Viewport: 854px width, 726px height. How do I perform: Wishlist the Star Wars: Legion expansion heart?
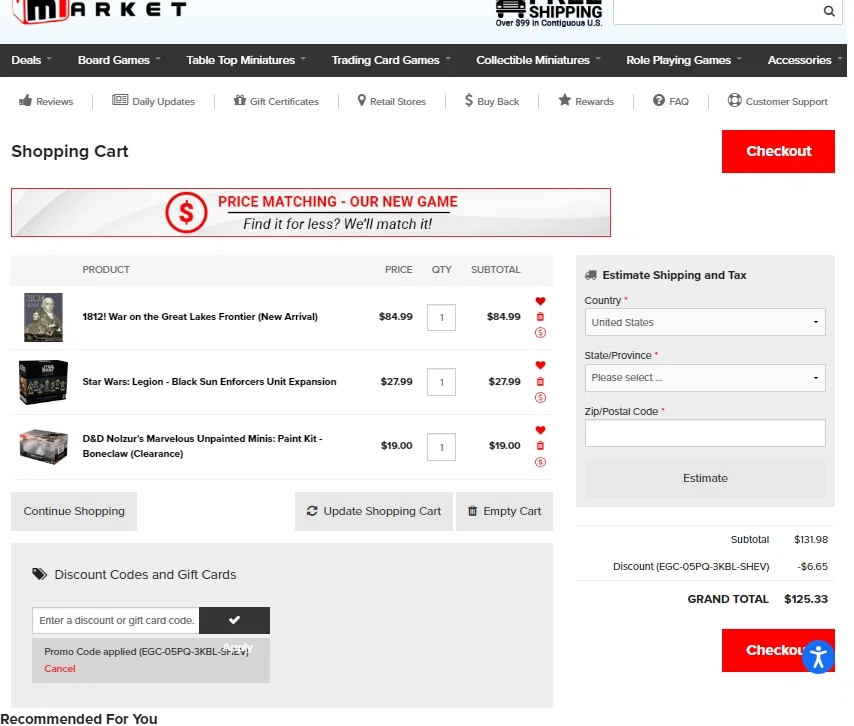[x=540, y=365]
